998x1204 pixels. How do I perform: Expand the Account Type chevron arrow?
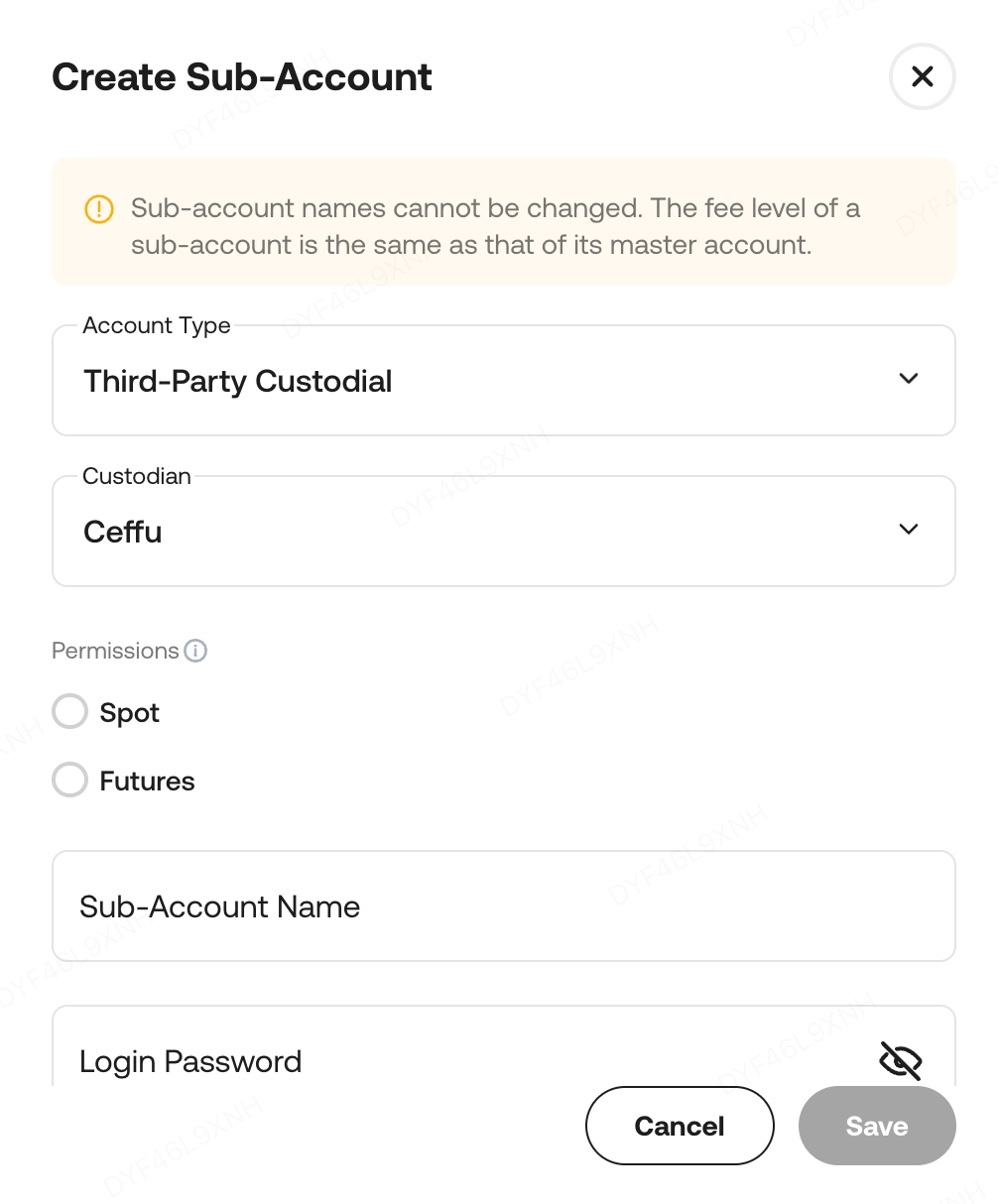(x=908, y=379)
